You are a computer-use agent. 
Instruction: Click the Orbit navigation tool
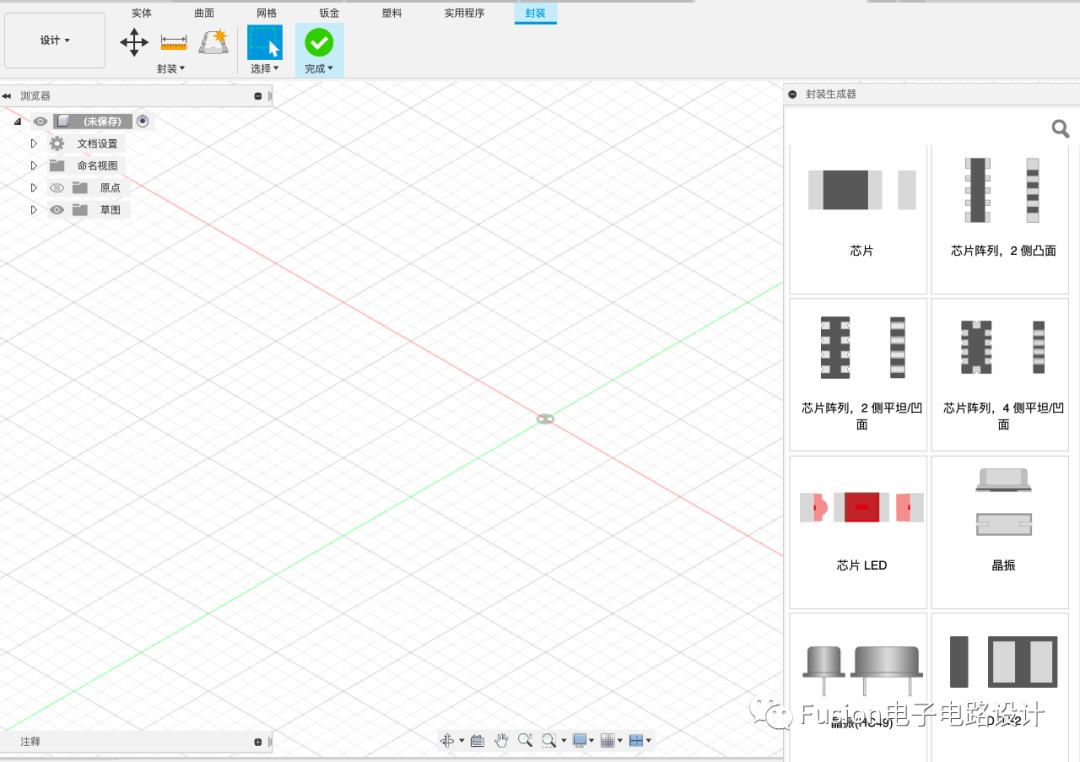pyautogui.click(x=447, y=741)
